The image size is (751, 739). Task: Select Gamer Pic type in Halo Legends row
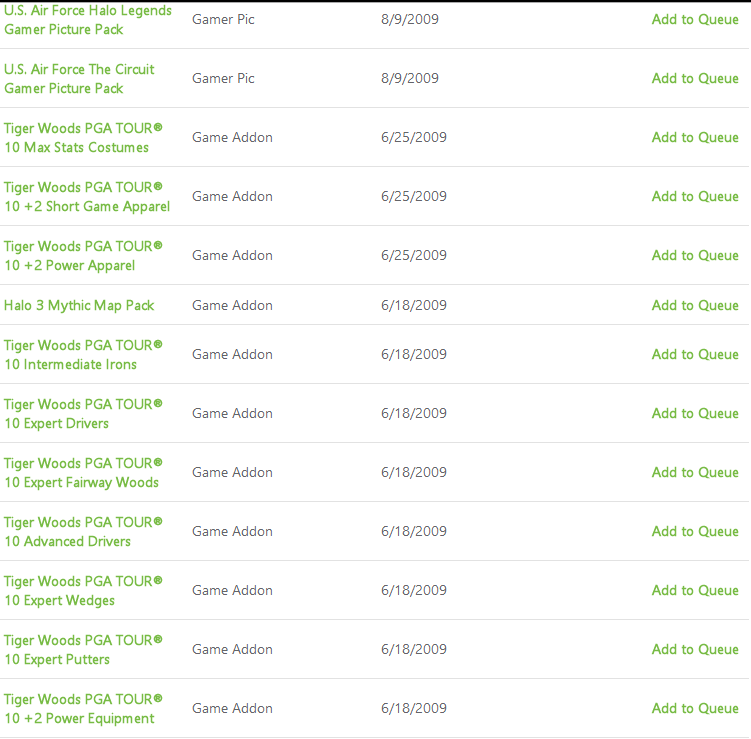tap(223, 19)
